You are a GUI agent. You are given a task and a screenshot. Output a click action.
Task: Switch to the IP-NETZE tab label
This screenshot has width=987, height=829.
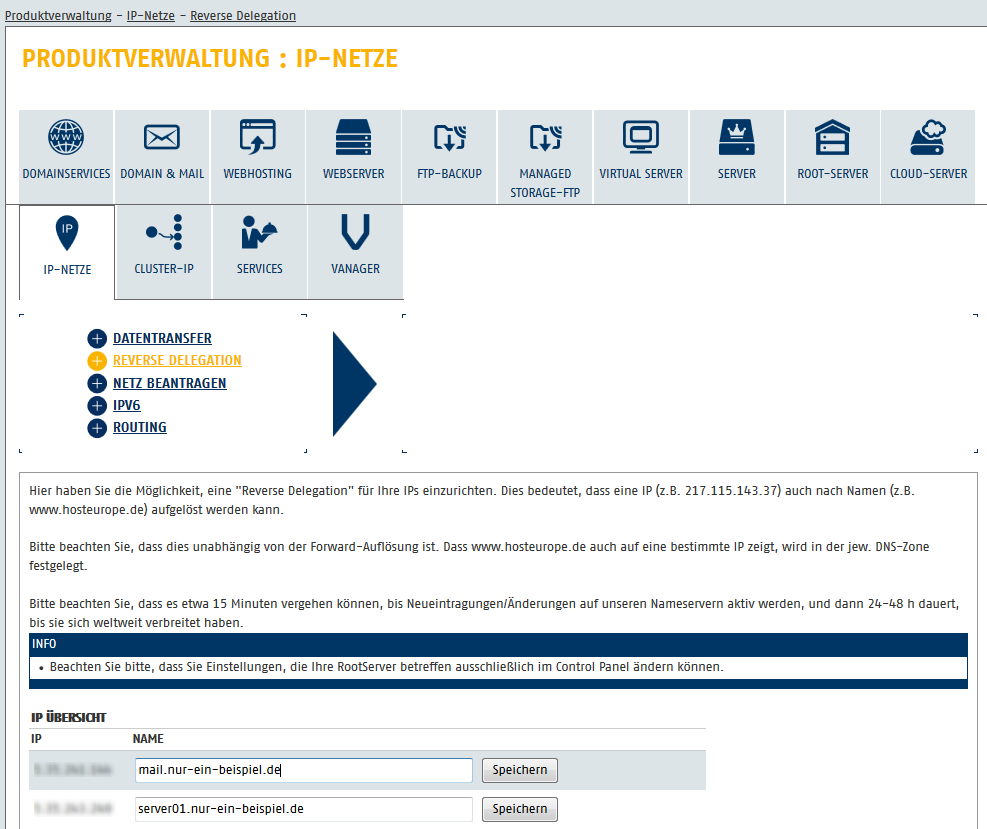[x=67, y=269]
